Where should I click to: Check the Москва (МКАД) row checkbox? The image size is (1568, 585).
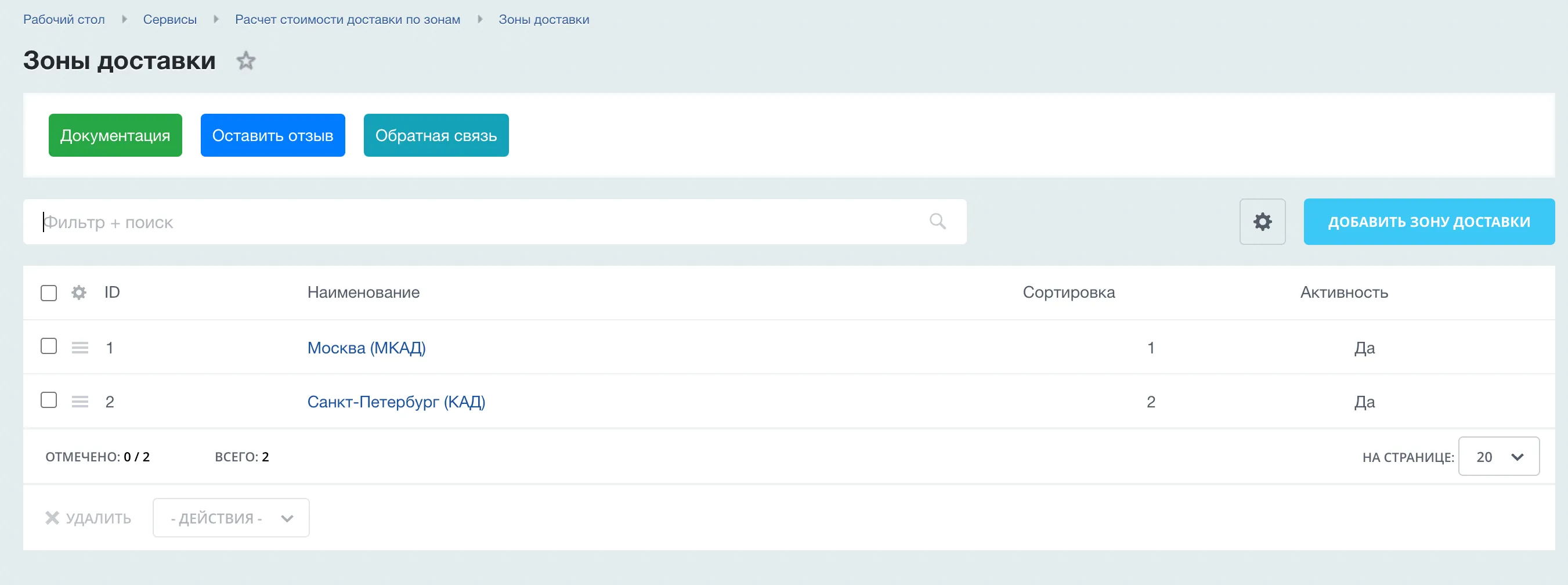click(x=49, y=346)
